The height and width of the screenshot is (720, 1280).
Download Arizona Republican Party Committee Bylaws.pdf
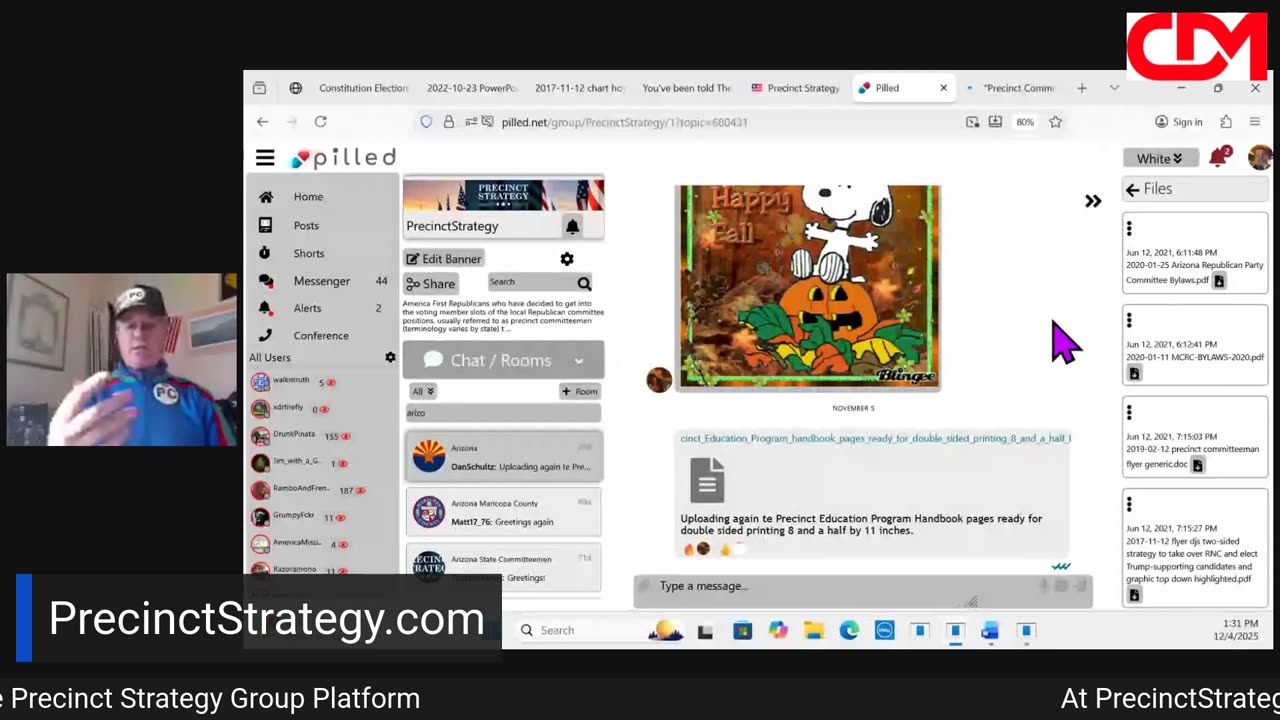click(x=1219, y=282)
